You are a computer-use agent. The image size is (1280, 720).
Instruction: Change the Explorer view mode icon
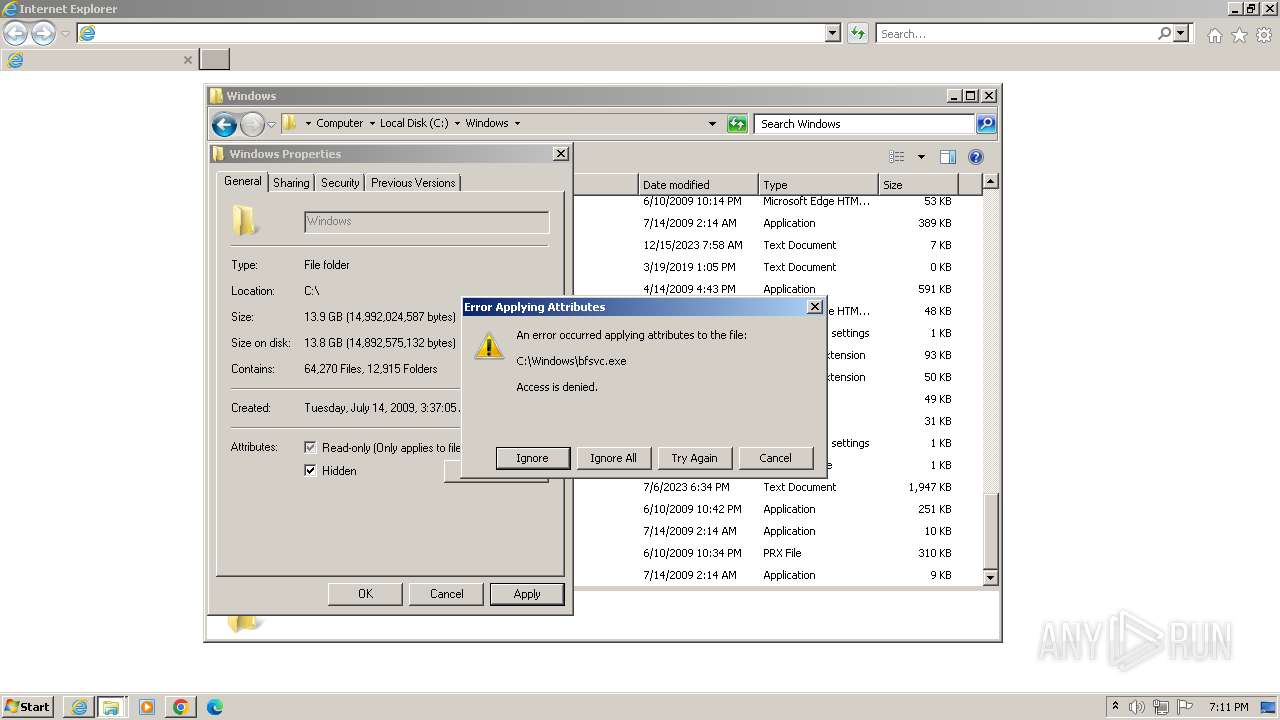click(897, 157)
